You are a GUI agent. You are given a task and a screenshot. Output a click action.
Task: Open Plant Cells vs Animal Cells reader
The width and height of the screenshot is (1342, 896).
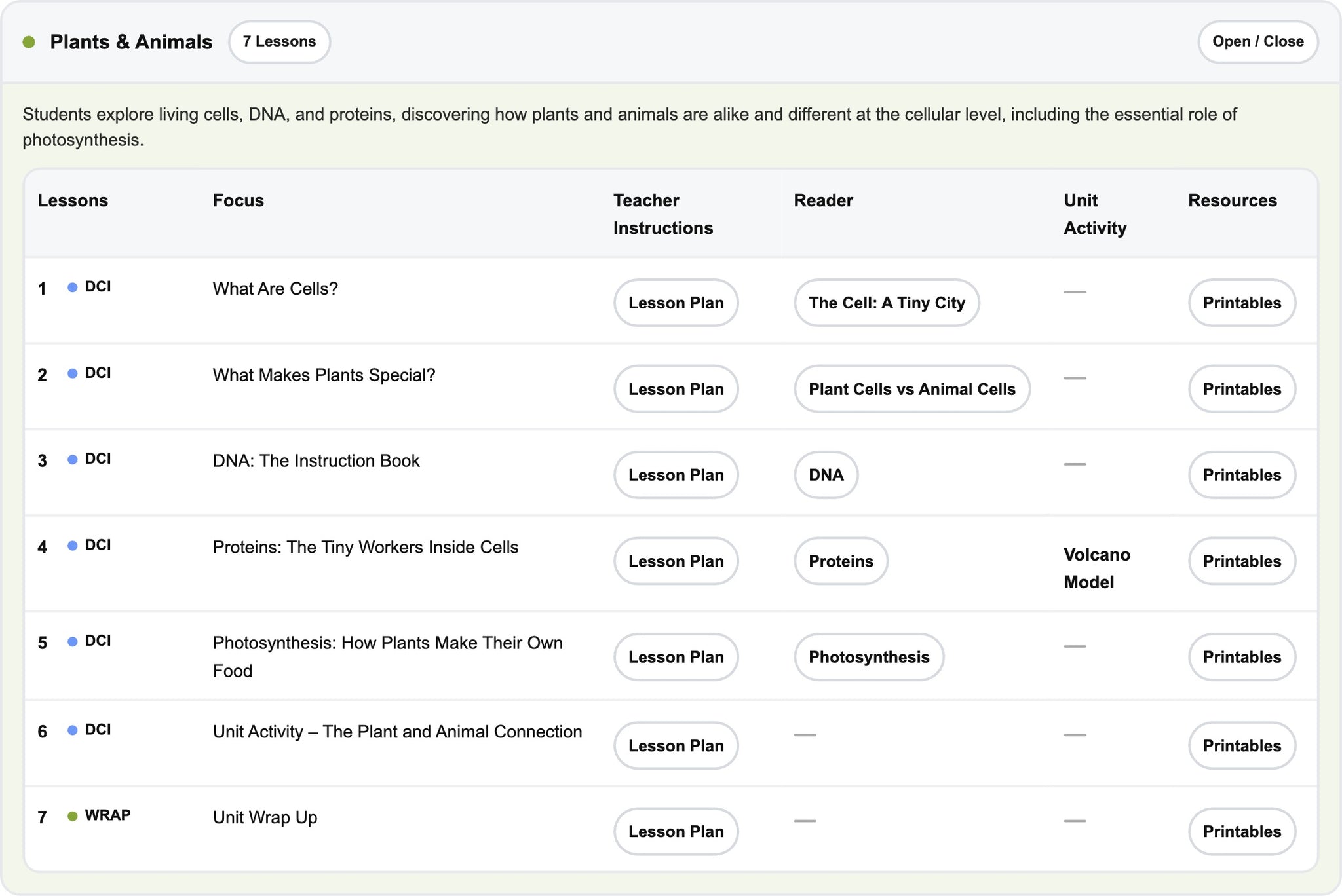[912, 389]
